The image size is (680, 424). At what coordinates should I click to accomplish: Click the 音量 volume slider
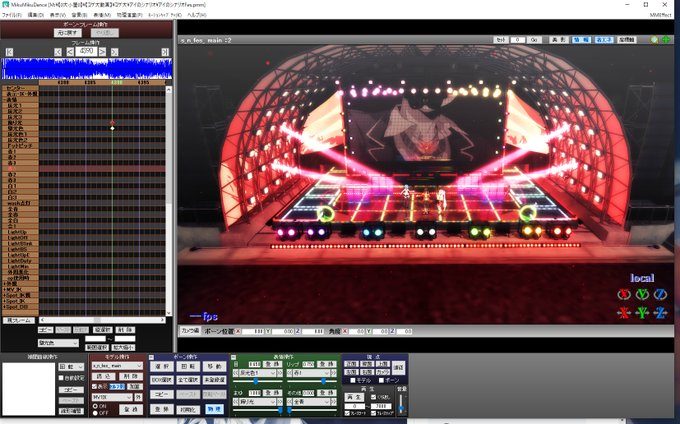click(x=402, y=403)
